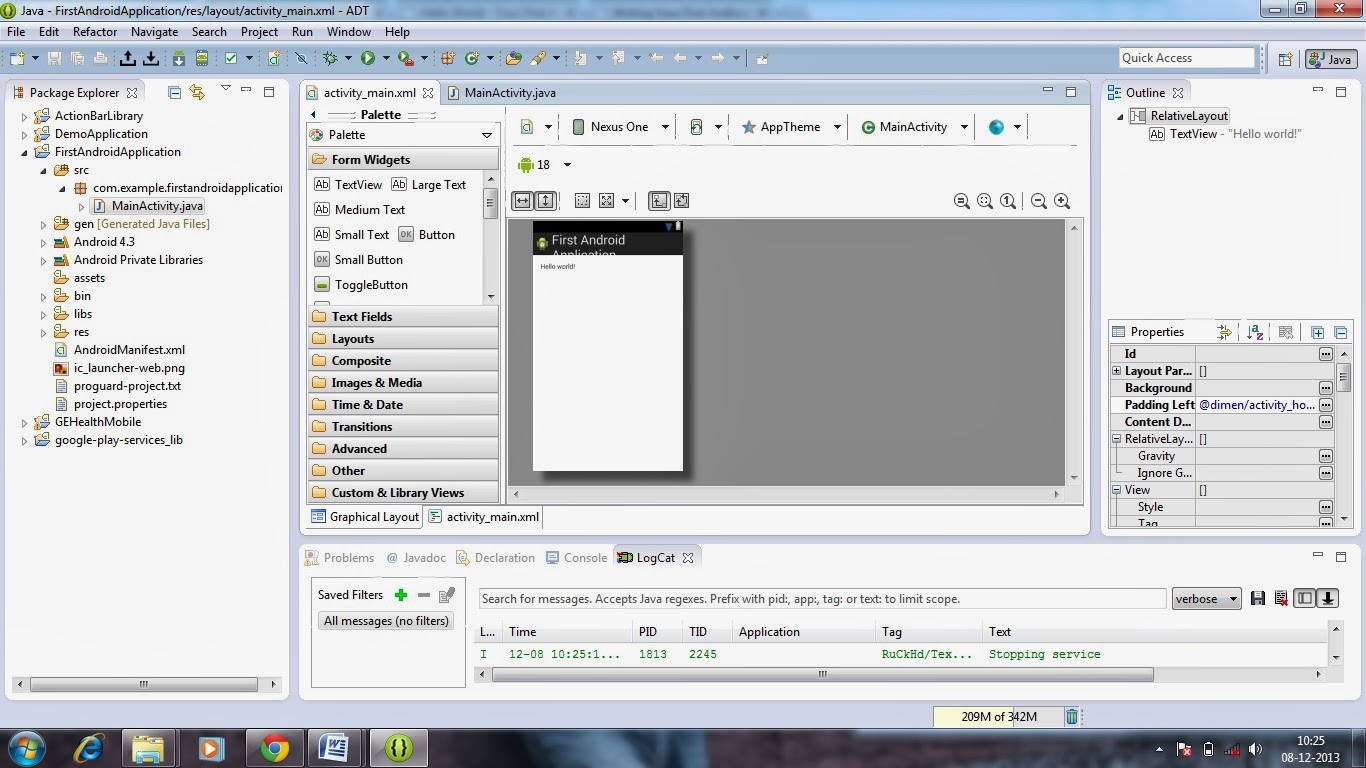The width and height of the screenshot is (1366, 768).
Task: Expand the Layout Params property group
Action: tap(1117, 371)
